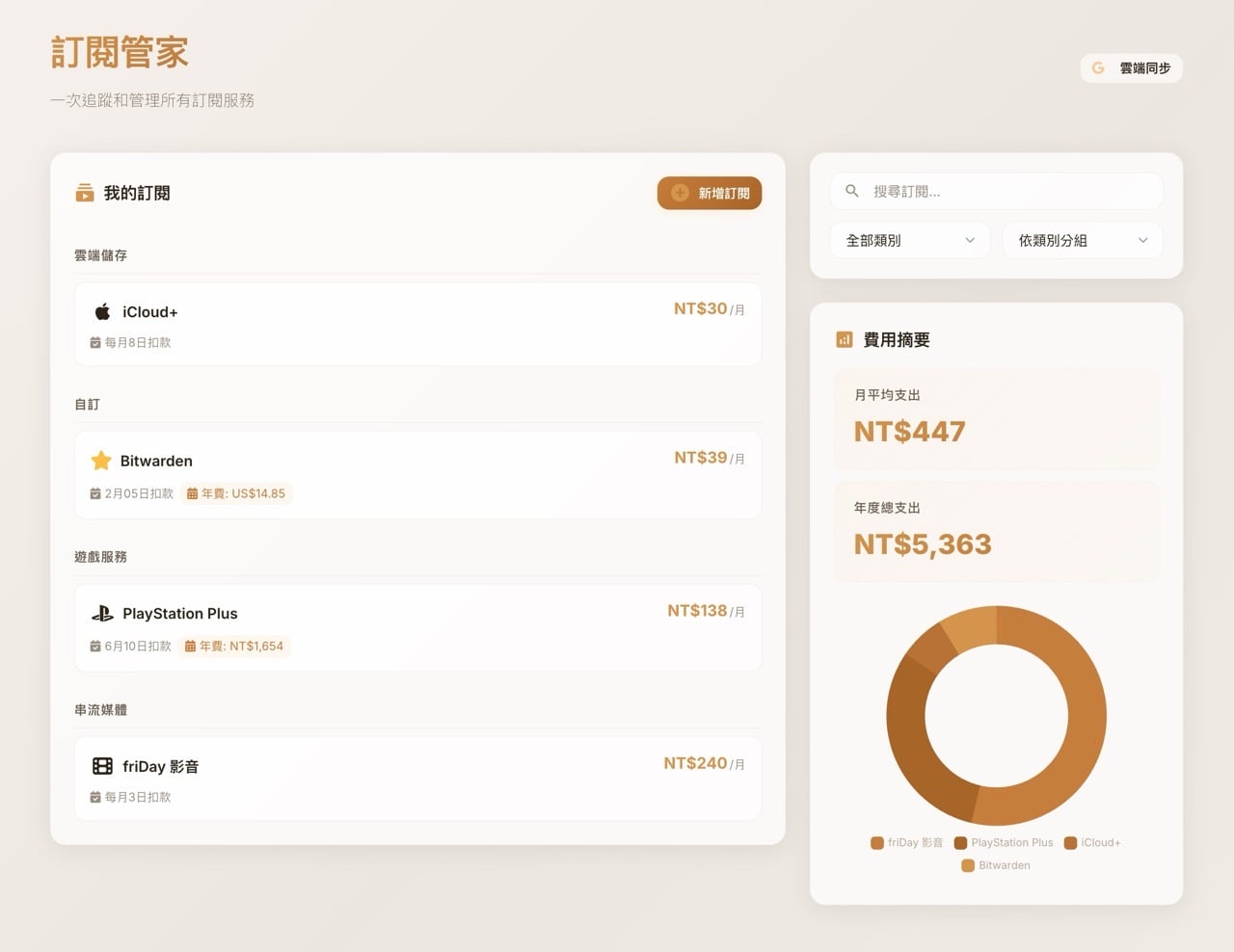Click the 新增訂閱 button

point(710,193)
